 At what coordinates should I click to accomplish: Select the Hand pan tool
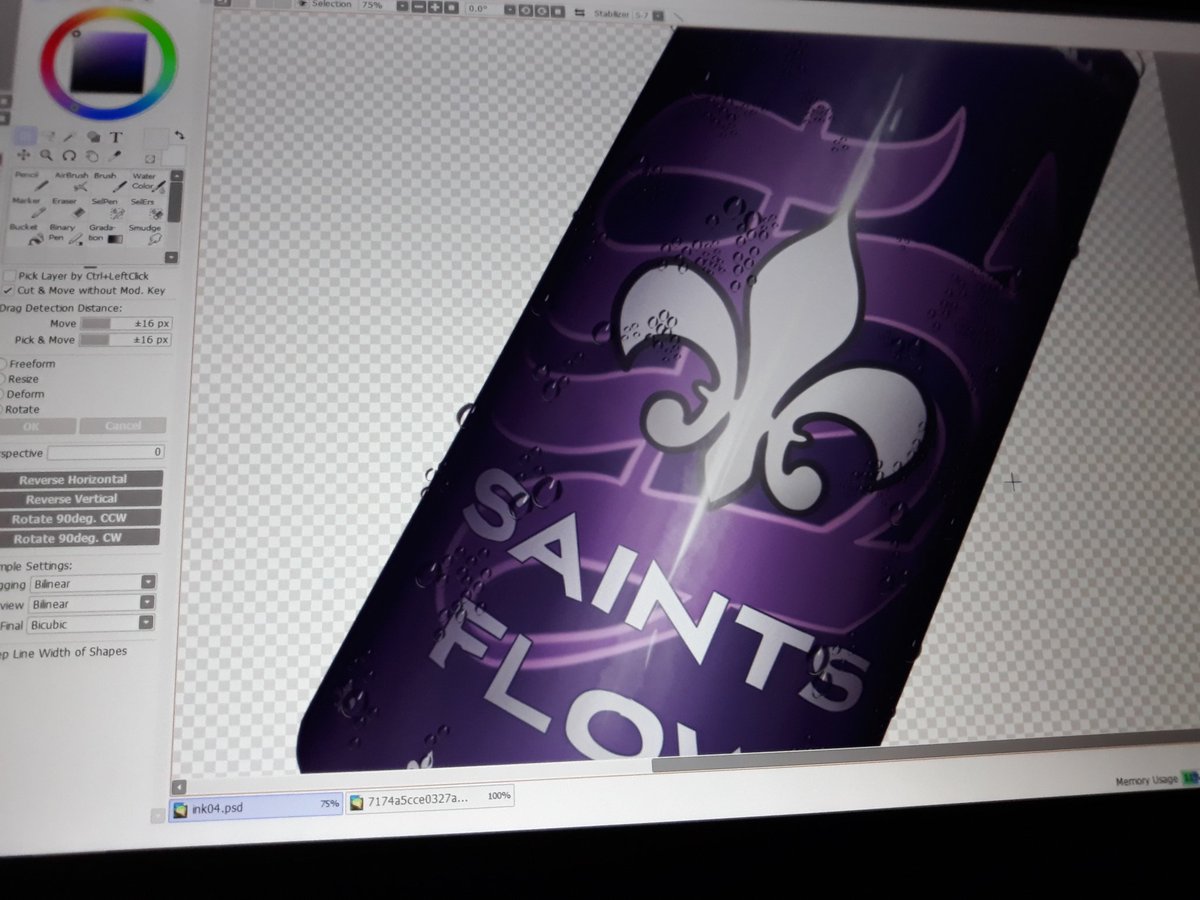click(91, 156)
